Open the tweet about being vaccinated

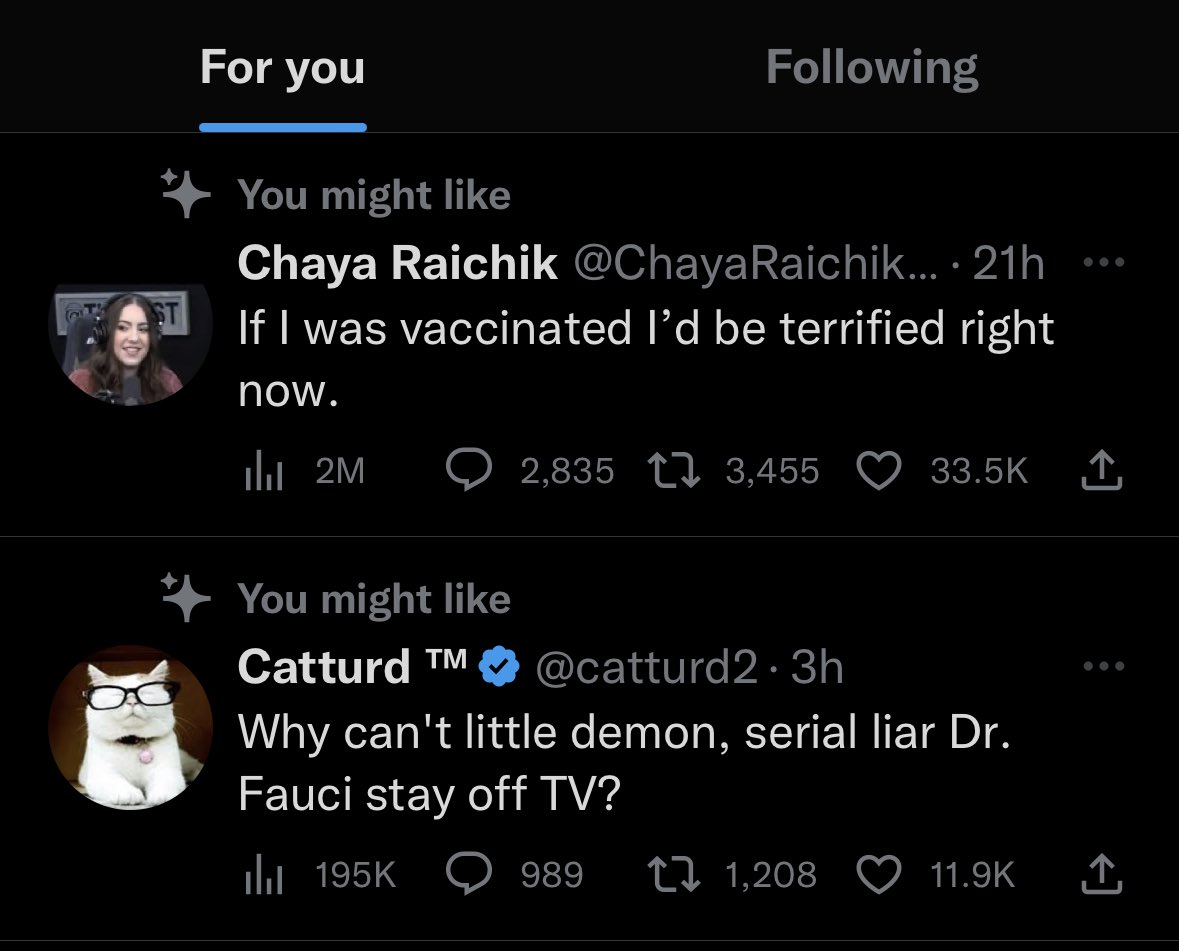[645, 358]
